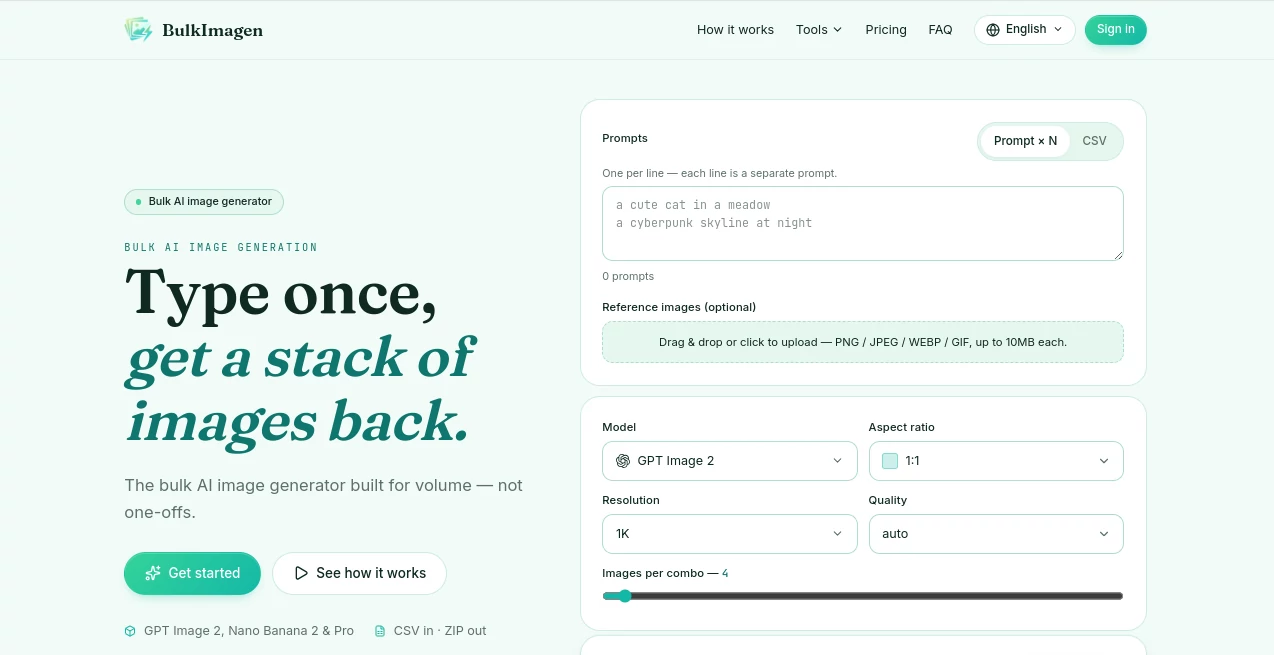Switch to CSV input mode
The image size is (1274, 655).
1094,141
